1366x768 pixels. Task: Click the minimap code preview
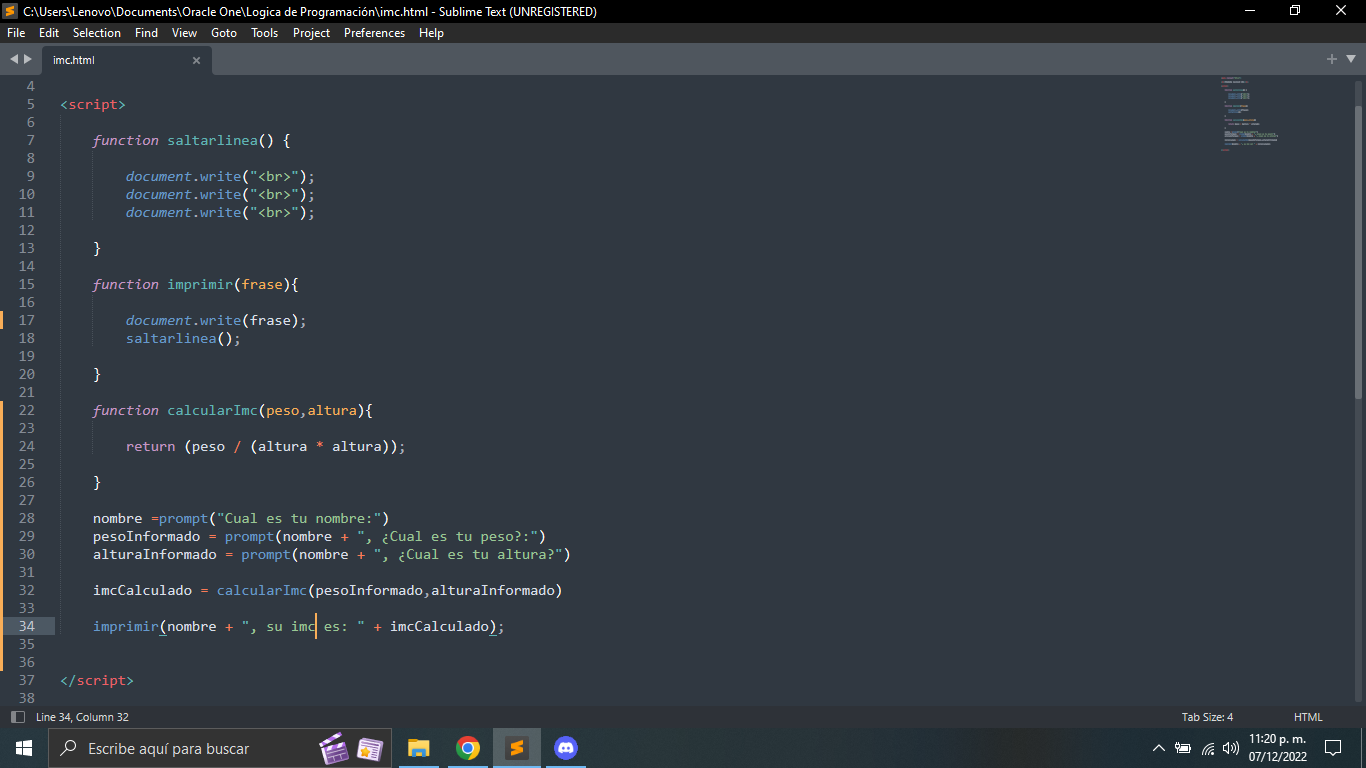(x=1250, y=113)
